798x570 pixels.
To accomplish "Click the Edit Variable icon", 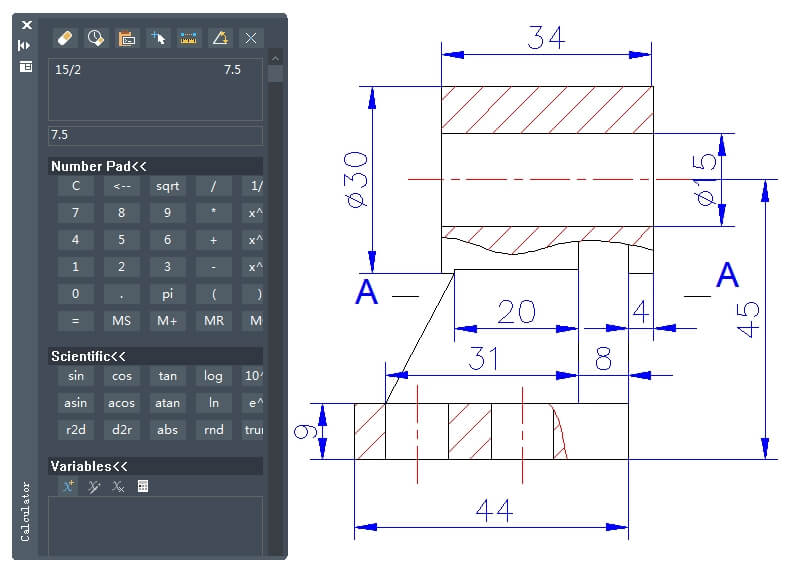I will [x=93, y=487].
